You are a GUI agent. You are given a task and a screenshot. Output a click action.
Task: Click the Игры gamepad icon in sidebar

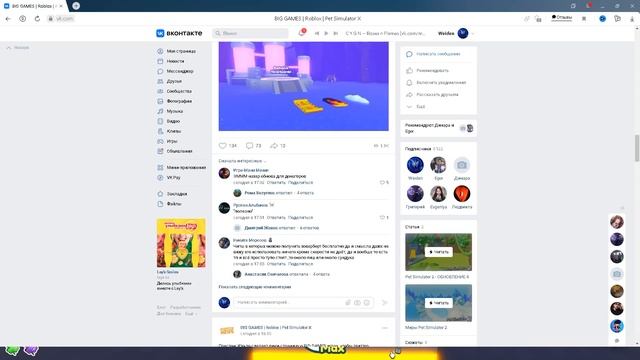[160, 141]
